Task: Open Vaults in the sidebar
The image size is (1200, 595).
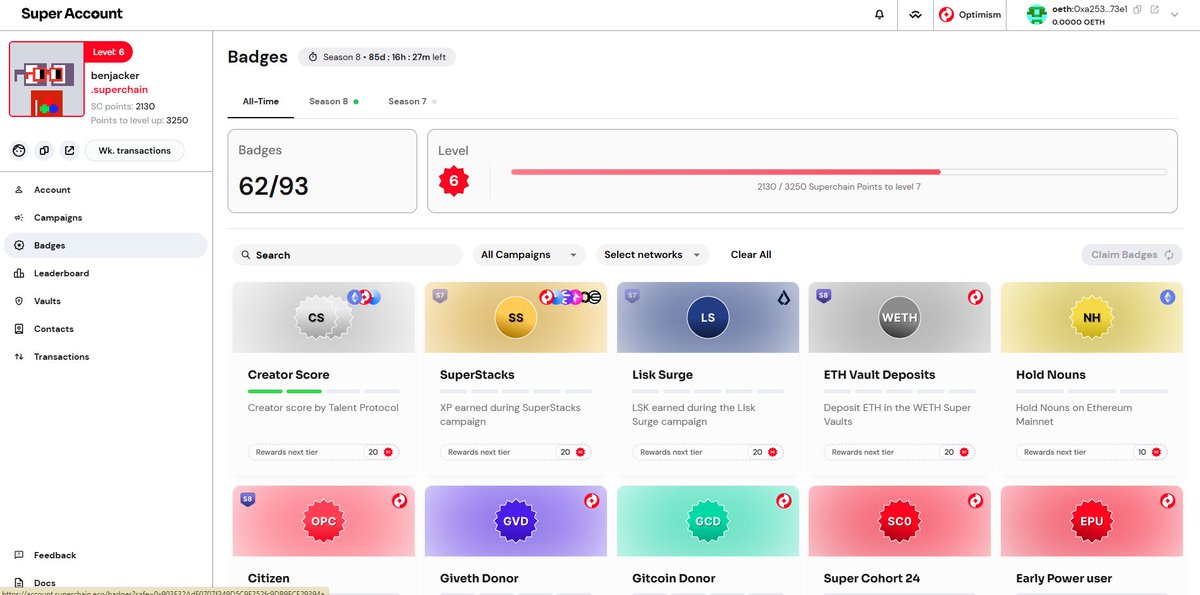Action: 105,301
